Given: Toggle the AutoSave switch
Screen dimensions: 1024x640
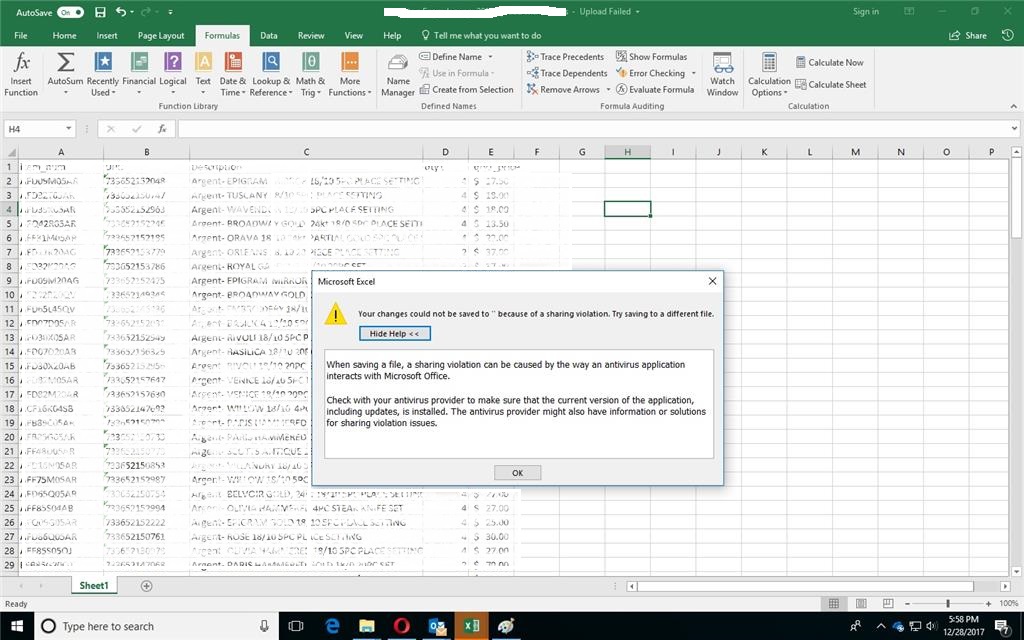Looking at the screenshot, I should pyautogui.click(x=70, y=12).
